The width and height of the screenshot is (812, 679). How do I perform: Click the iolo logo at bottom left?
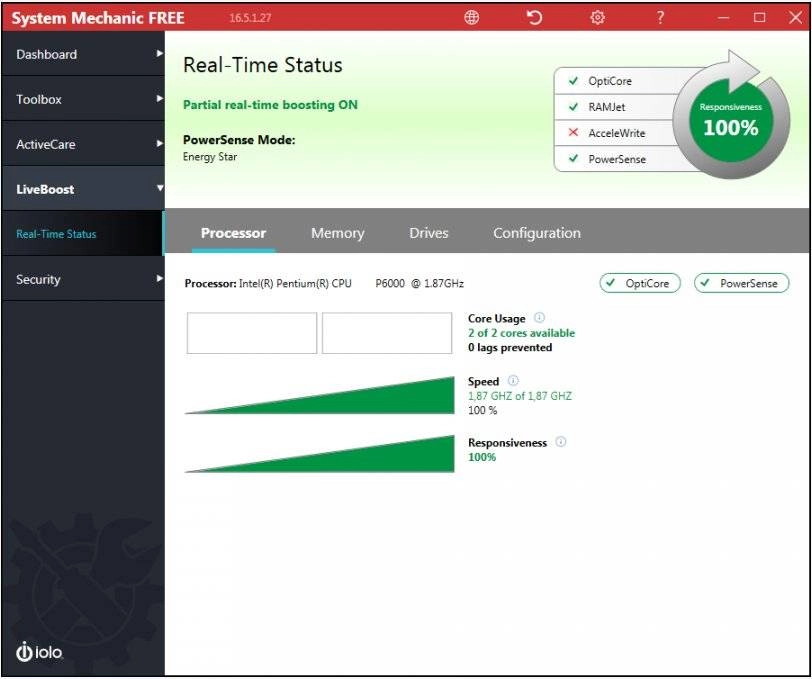click(x=39, y=652)
